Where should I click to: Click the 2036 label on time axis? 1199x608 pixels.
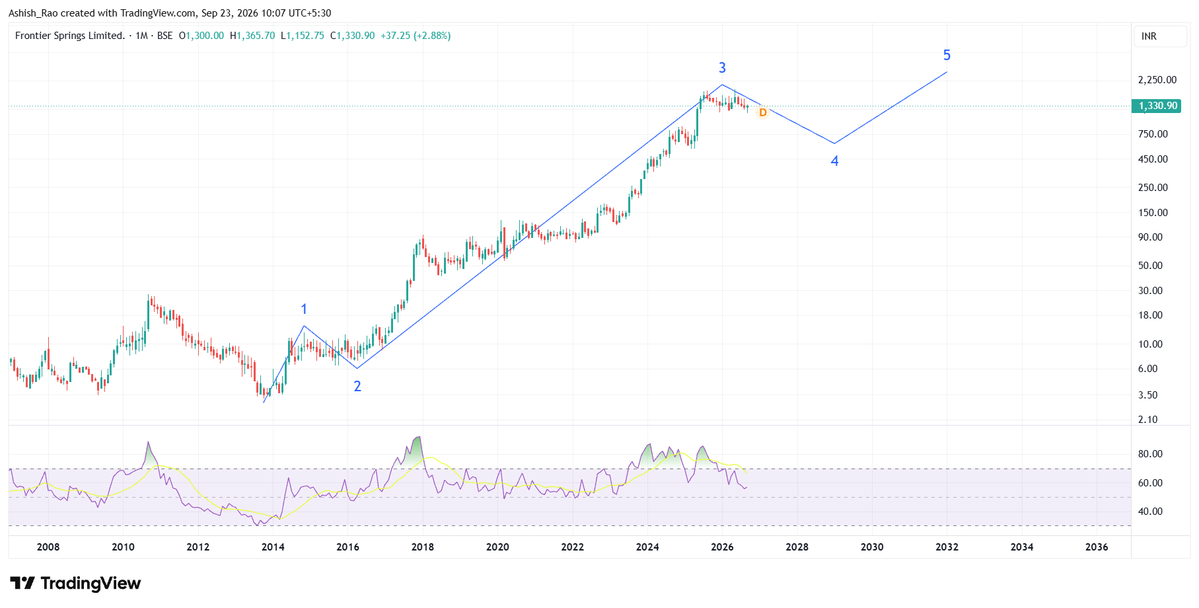pyautogui.click(x=1097, y=548)
